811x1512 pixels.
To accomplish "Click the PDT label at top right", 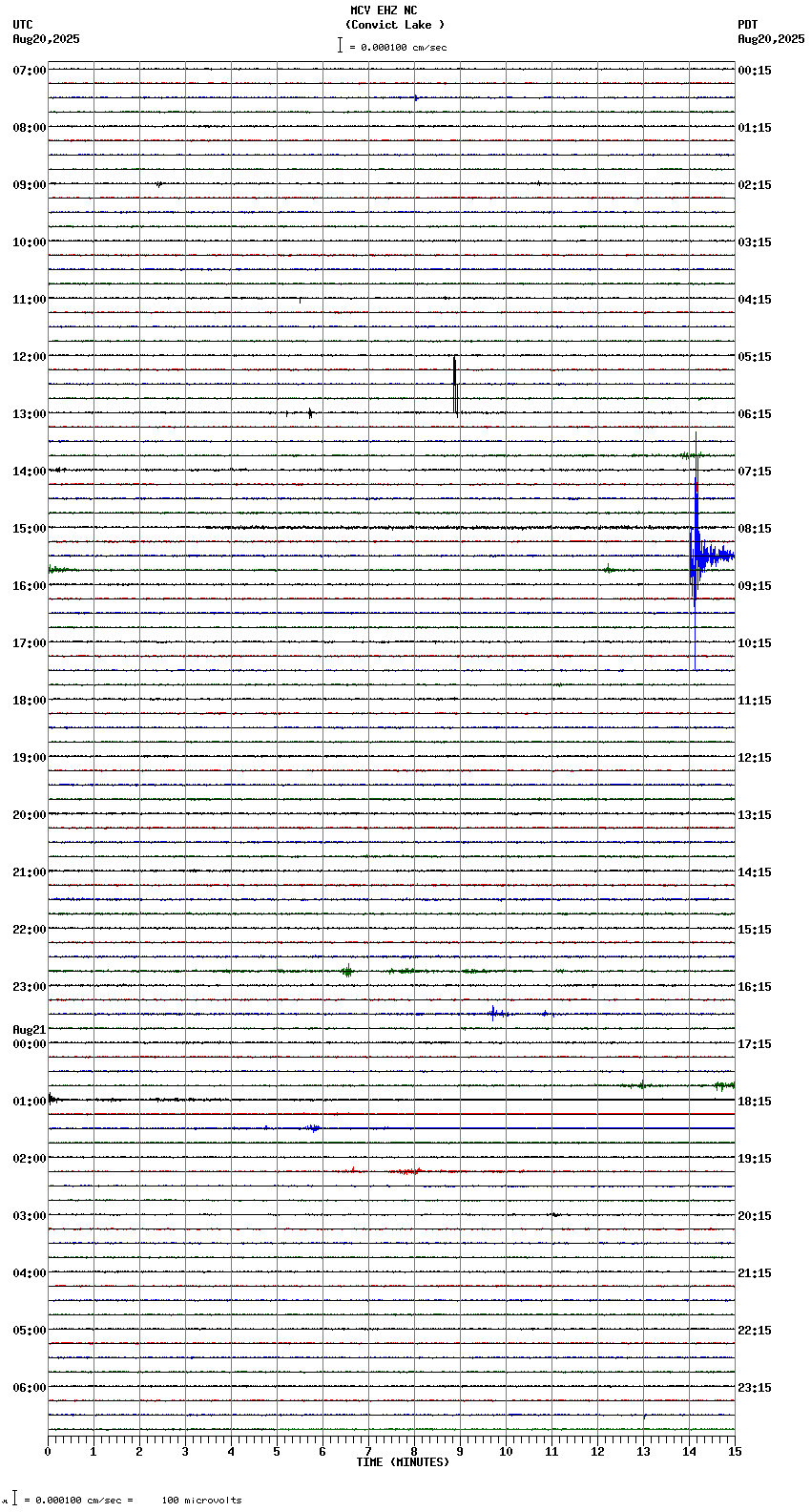I will [748, 25].
